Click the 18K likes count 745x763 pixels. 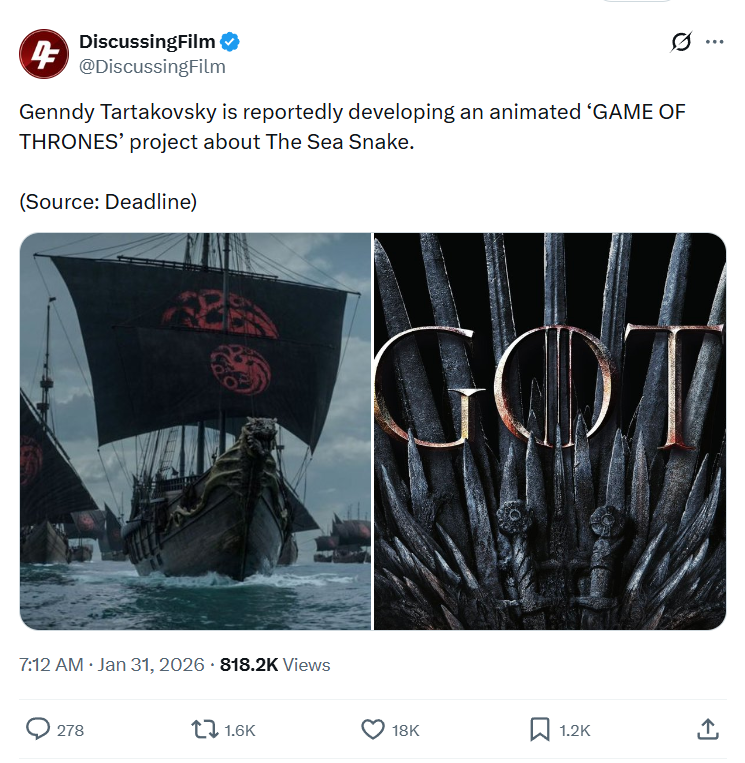point(406,730)
